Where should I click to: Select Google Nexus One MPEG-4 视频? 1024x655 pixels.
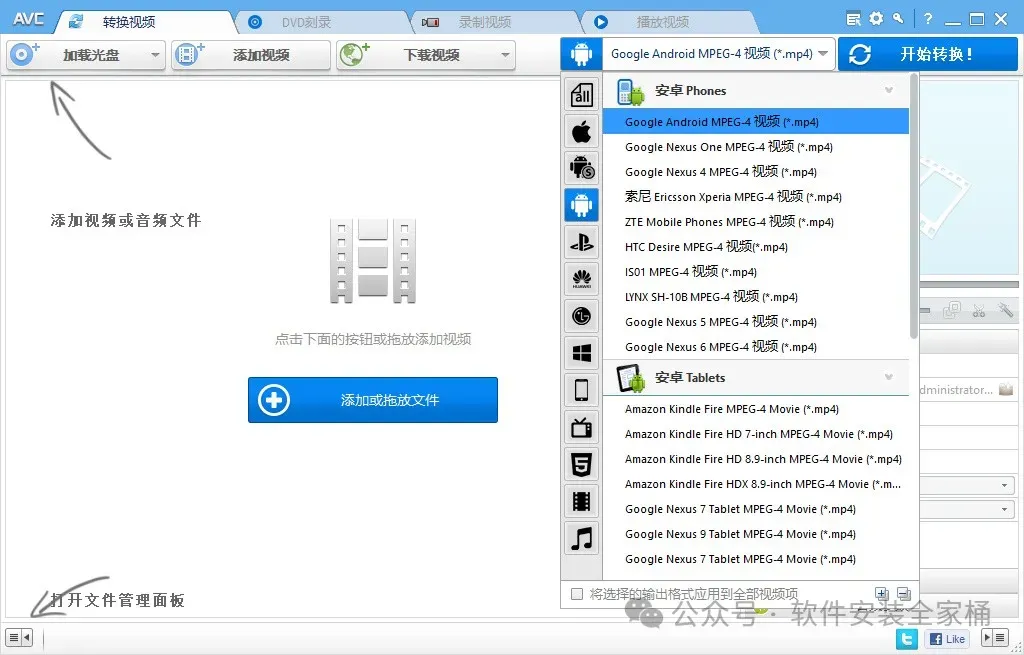tap(756, 147)
